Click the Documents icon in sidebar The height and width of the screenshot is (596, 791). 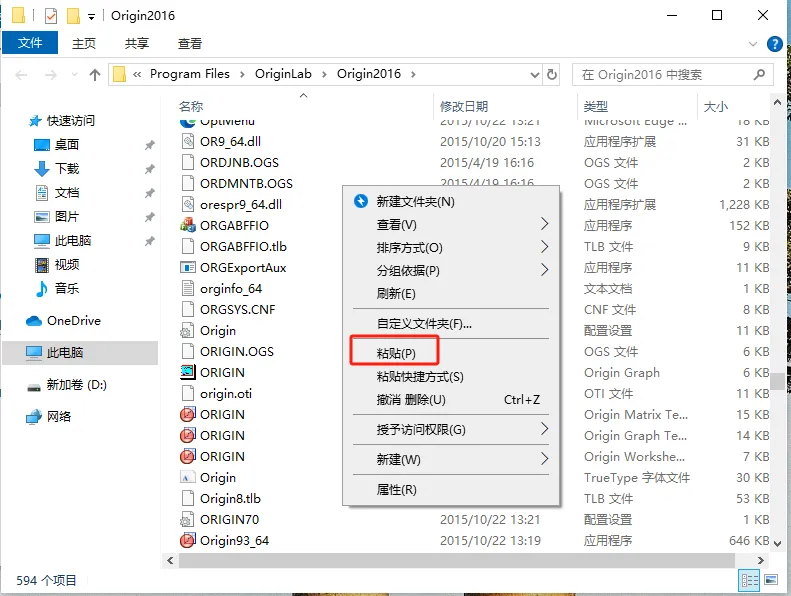pyautogui.click(x=41, y=192)
